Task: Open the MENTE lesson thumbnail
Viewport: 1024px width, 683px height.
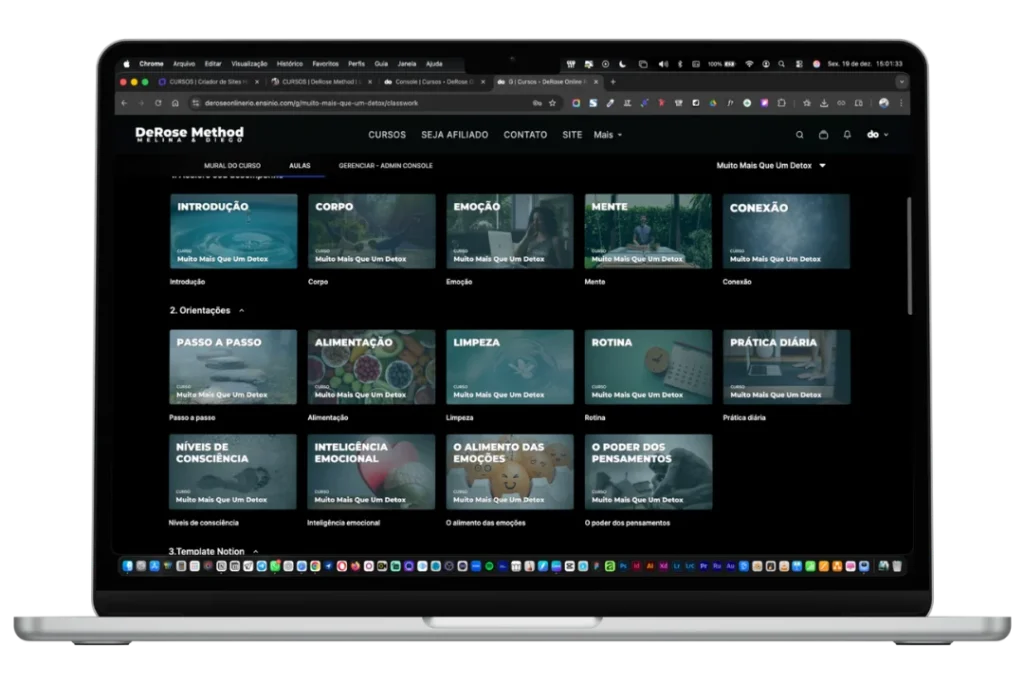Action: 648,231
